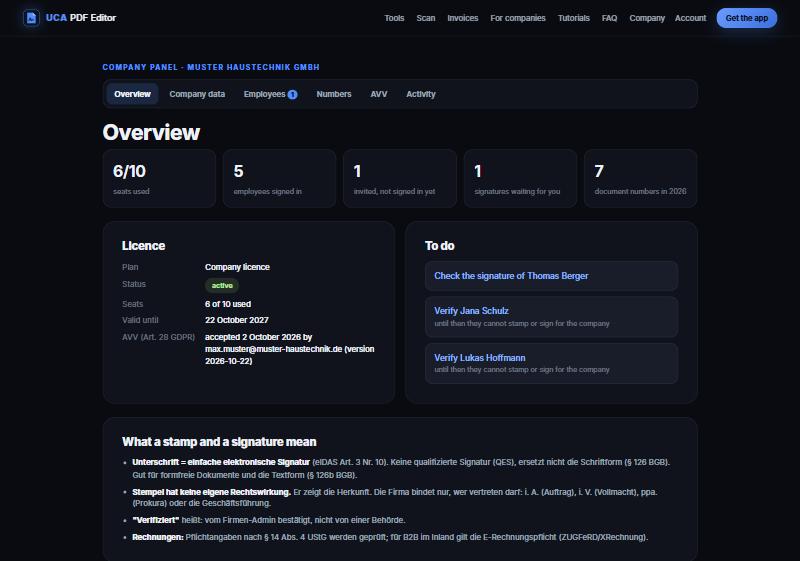This screenshot has width=800, height=561.
Task: Click the max.muster@muster-haustechnik.de email text
Action: point(273,349)
